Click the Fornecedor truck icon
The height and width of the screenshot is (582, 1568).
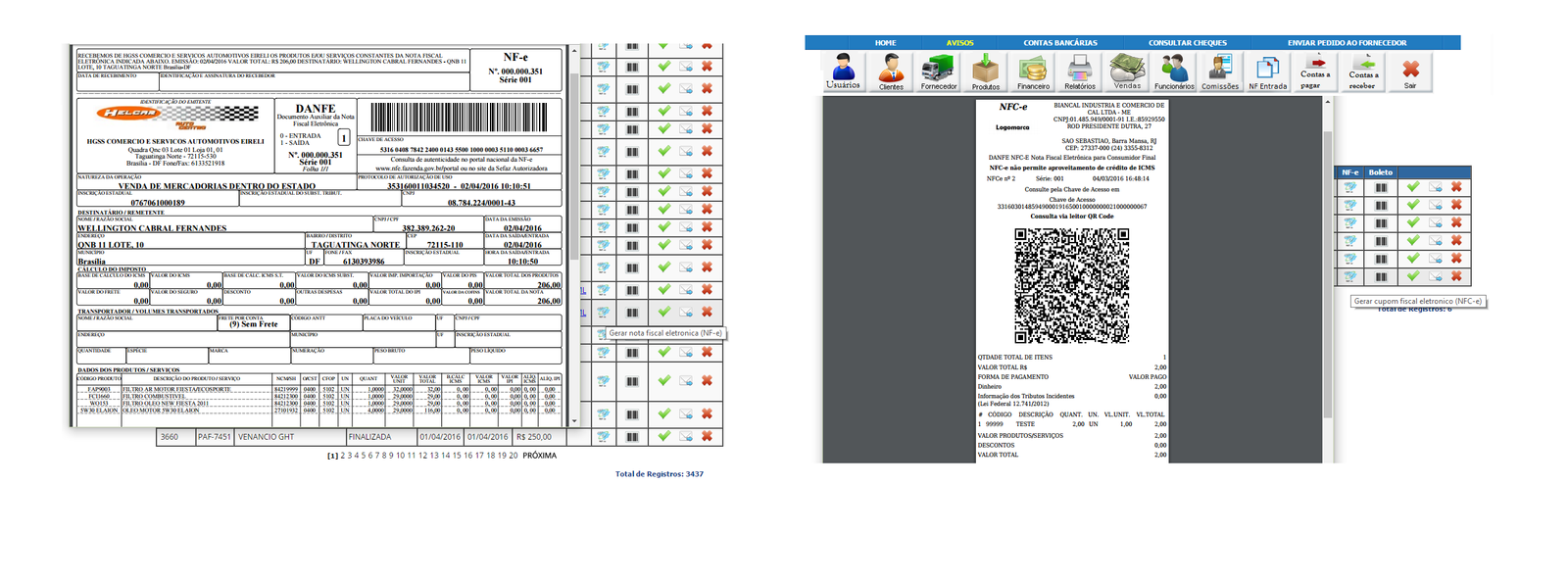(x=938, y=72)
